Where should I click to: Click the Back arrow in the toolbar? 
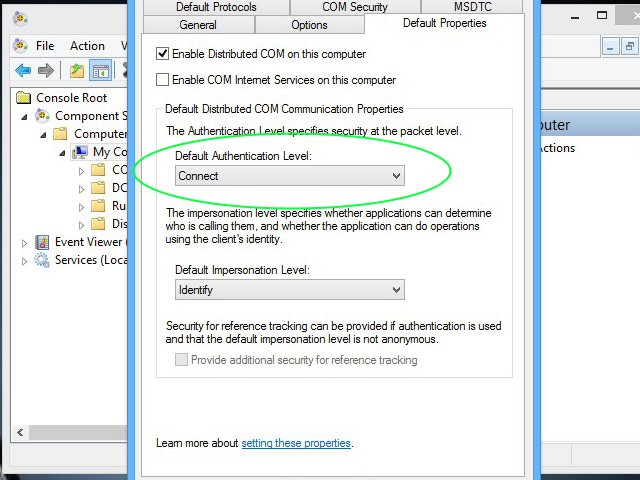tap(23, 70)
